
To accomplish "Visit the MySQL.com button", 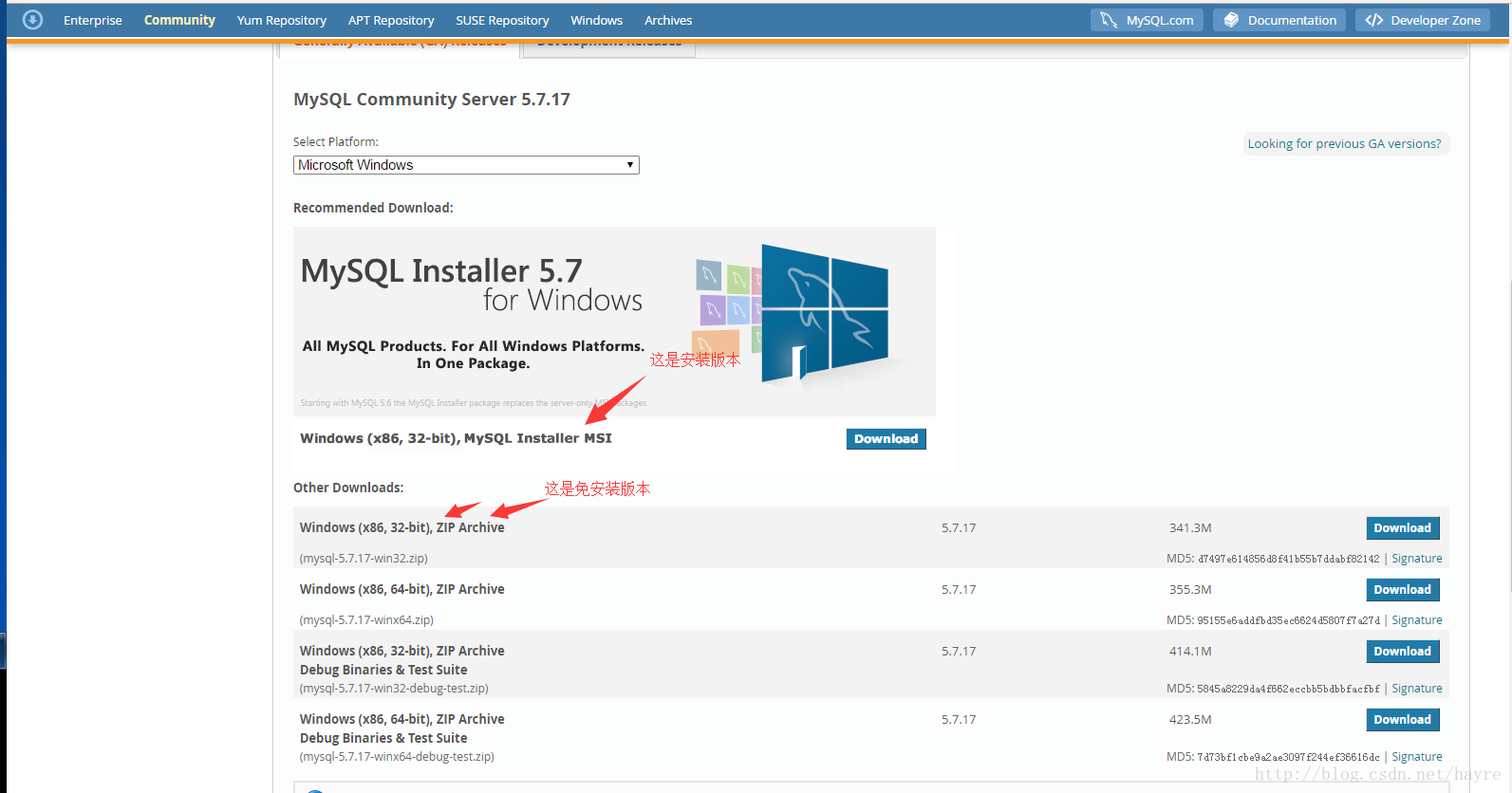I will coord(1147,20).
